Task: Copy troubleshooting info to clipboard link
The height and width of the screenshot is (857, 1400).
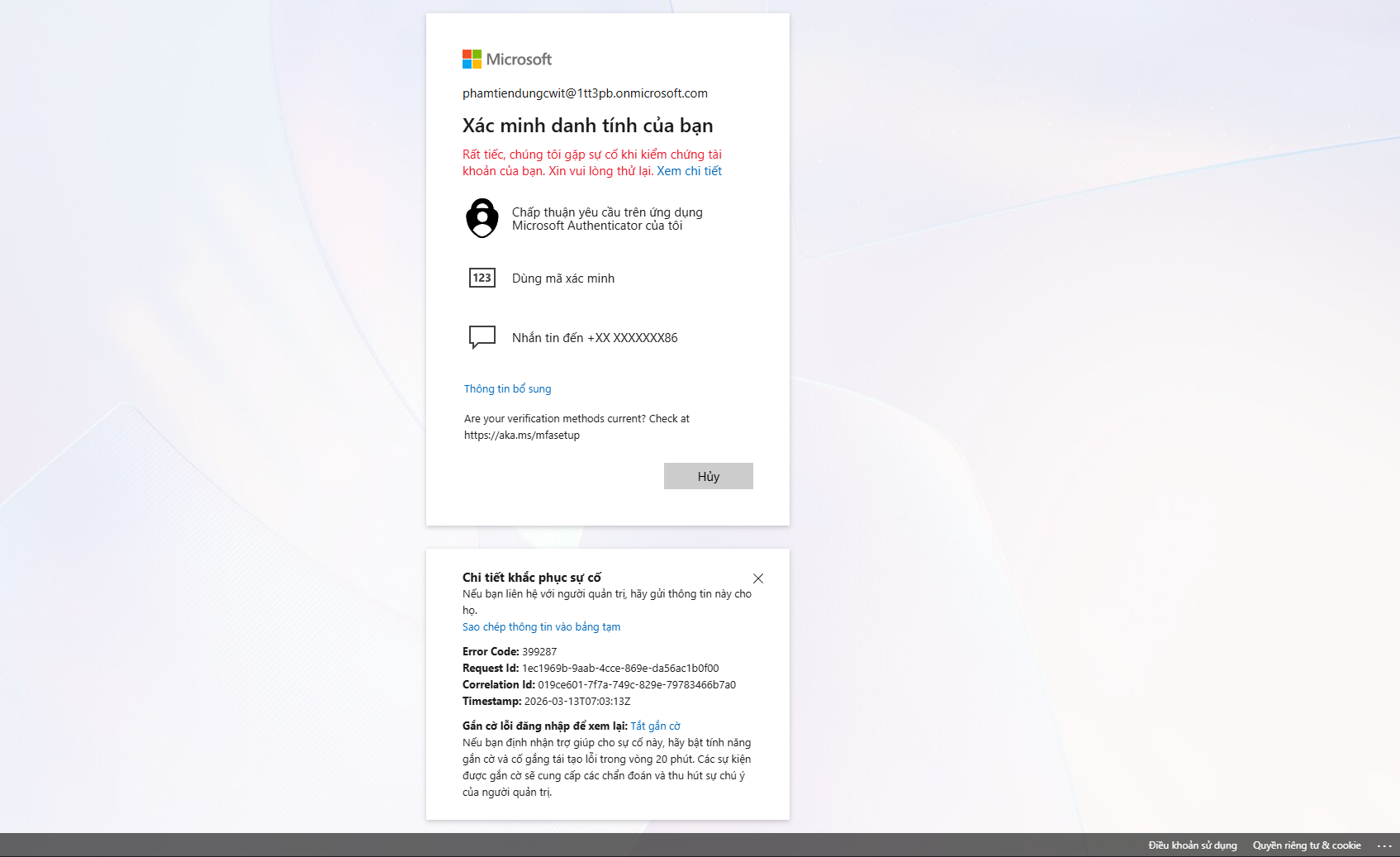Action: (541, 627)
